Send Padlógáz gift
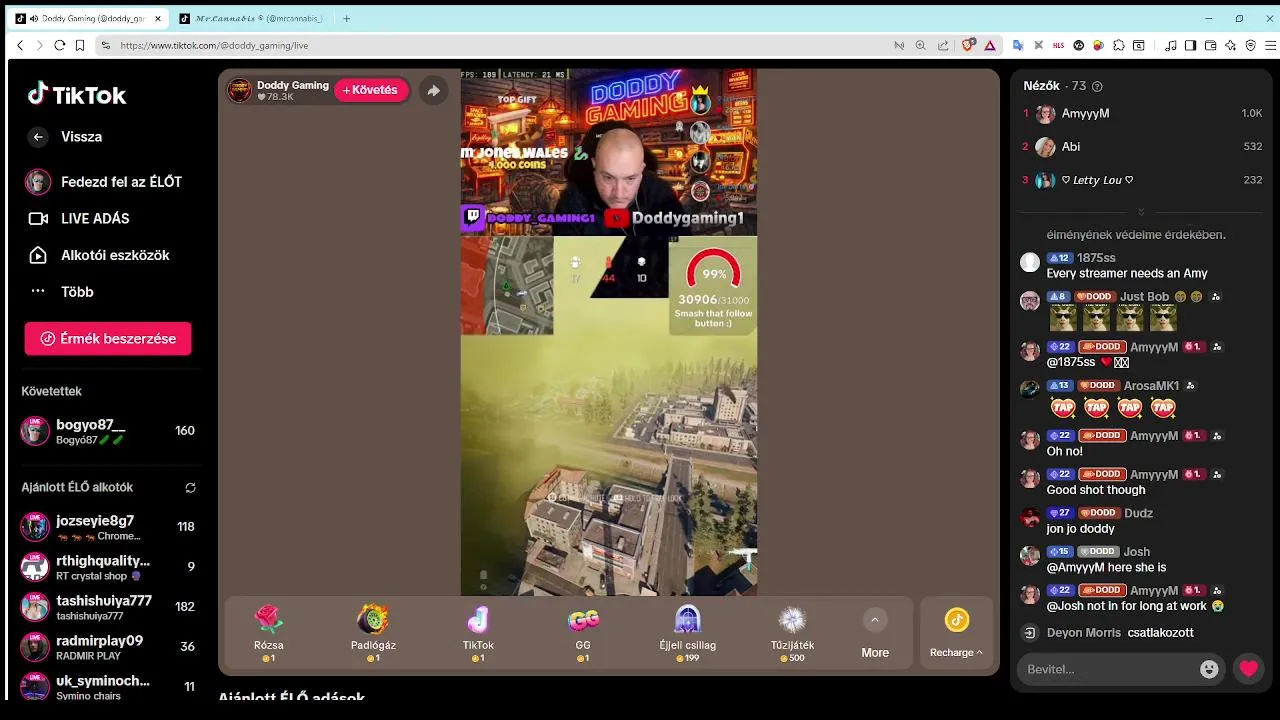The width and height of the screenshot is (1280, 720). coord(373,633)
